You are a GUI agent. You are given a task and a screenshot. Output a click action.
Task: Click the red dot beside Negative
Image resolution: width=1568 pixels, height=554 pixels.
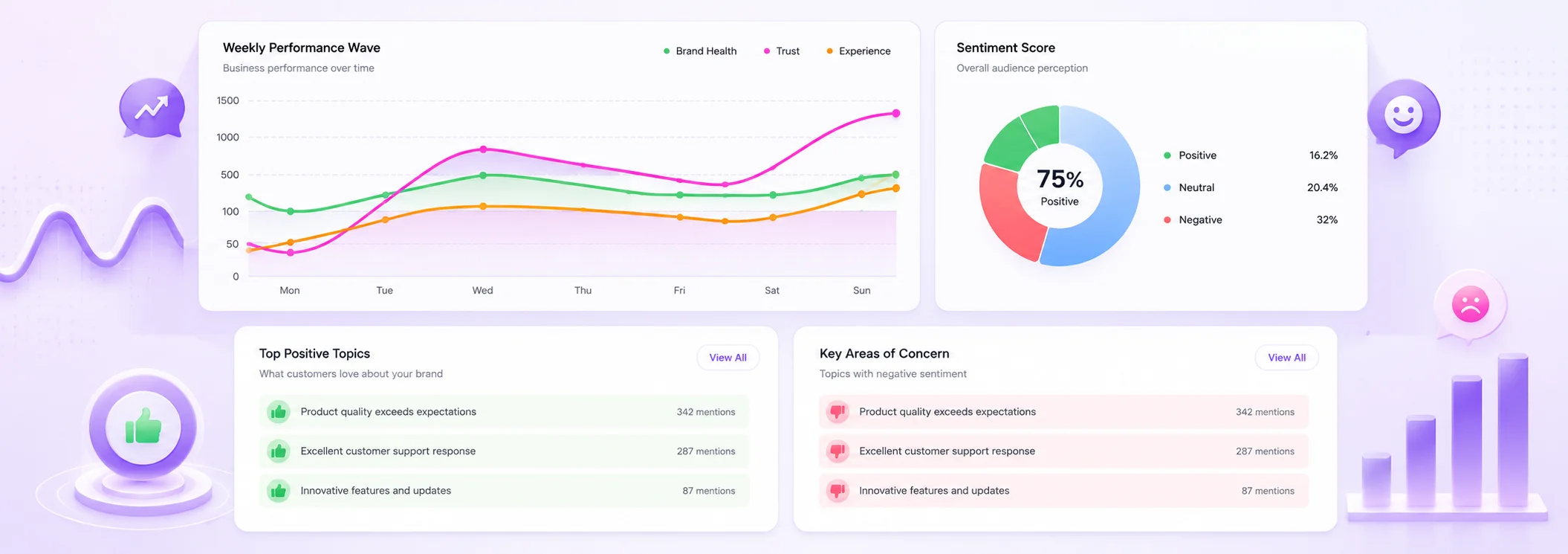pyautogui.click(x=1167, y=219)
